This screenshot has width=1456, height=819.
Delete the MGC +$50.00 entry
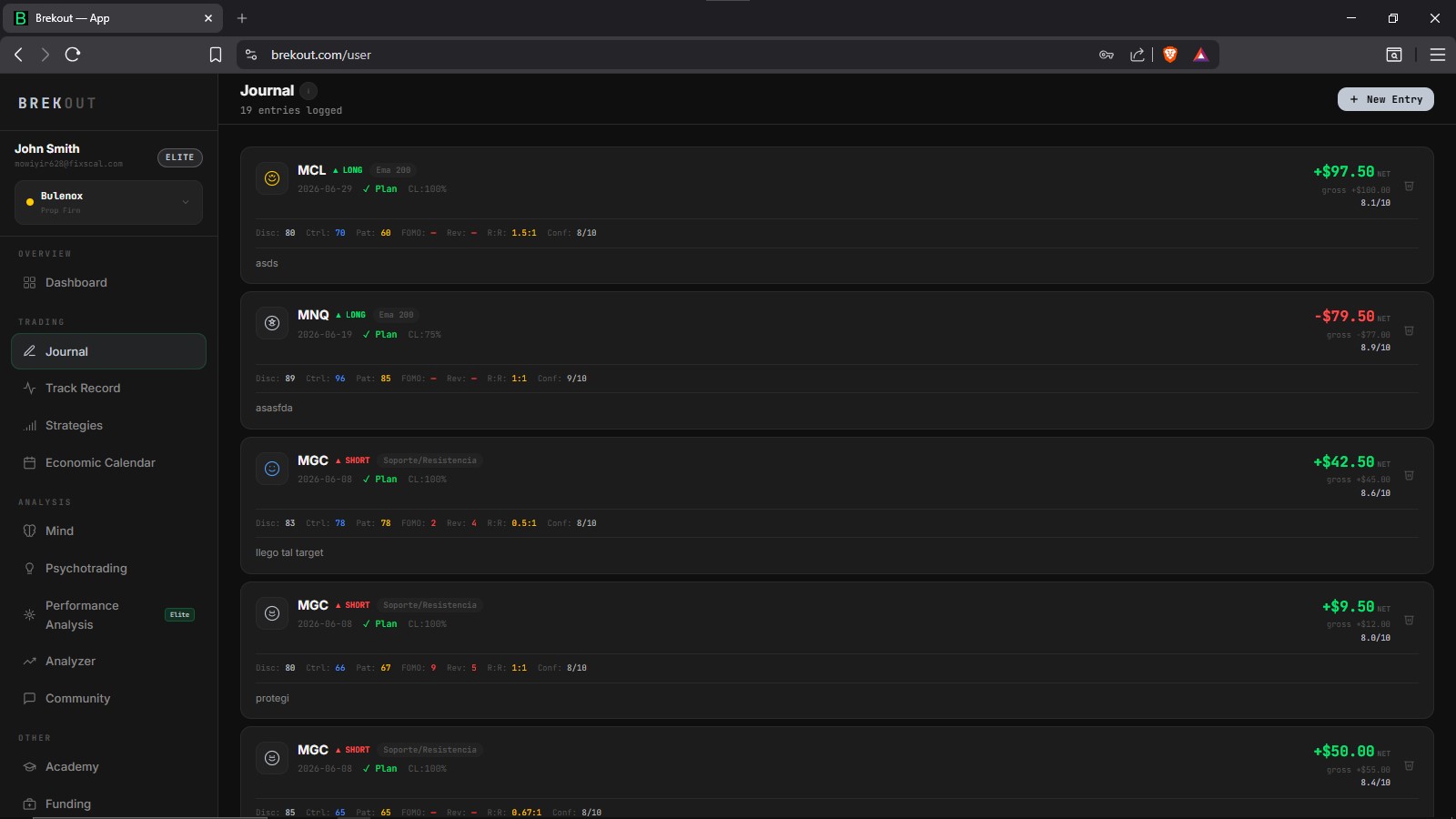coord(1409,765)
